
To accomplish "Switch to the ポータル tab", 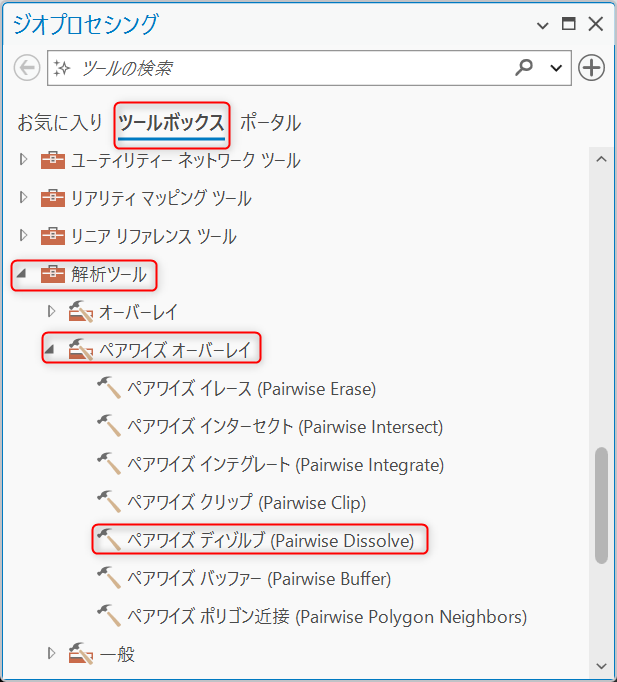I will tap(270, 123).
